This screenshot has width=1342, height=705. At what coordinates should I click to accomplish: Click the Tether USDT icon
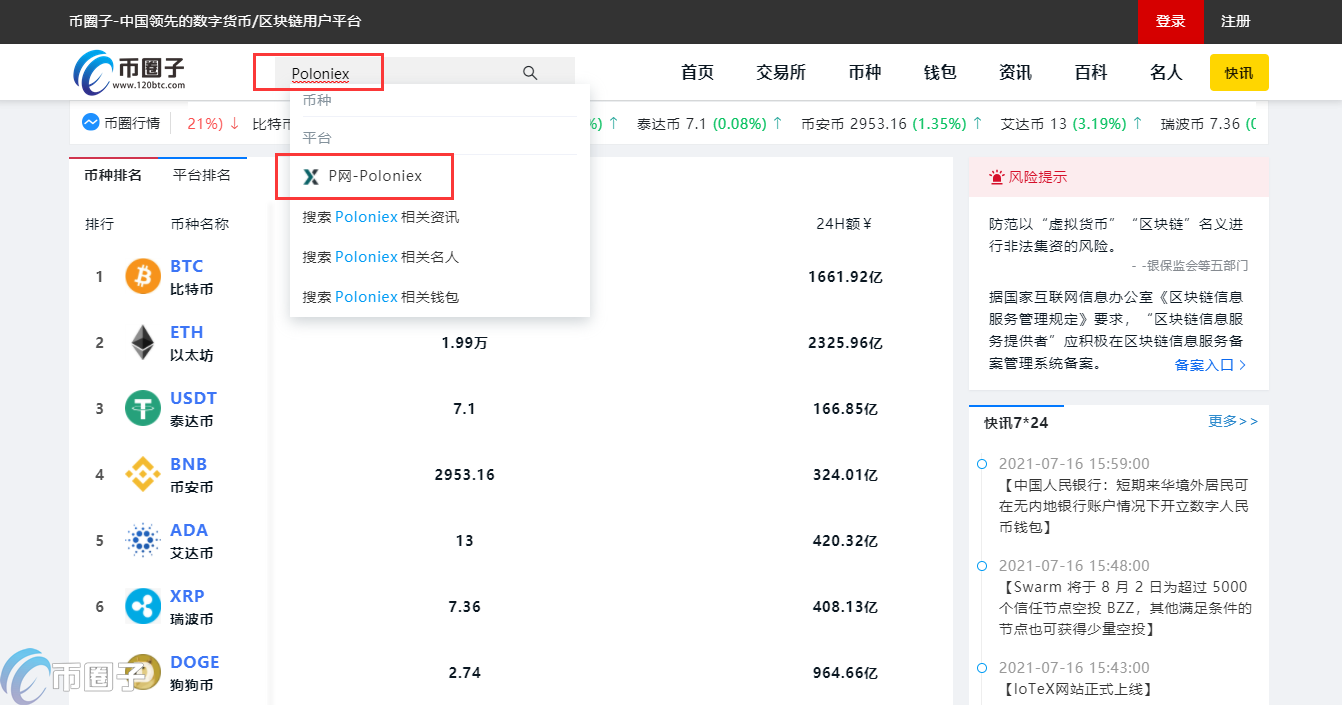pyautogui.click(x=143, y=408)
